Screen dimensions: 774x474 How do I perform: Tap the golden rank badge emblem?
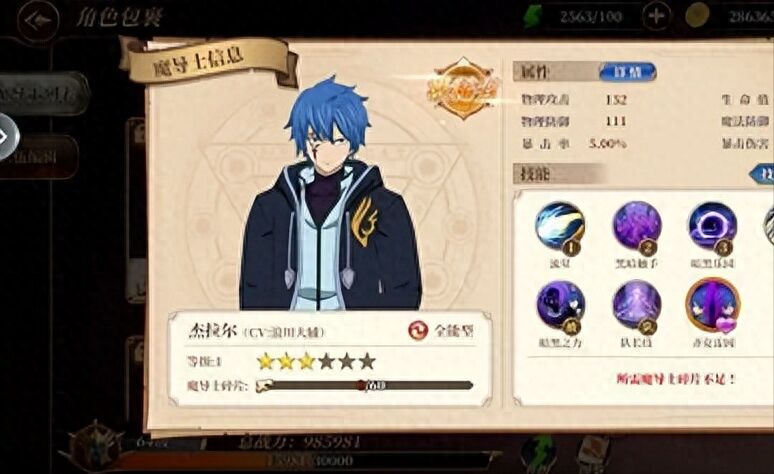coord(463,89)
